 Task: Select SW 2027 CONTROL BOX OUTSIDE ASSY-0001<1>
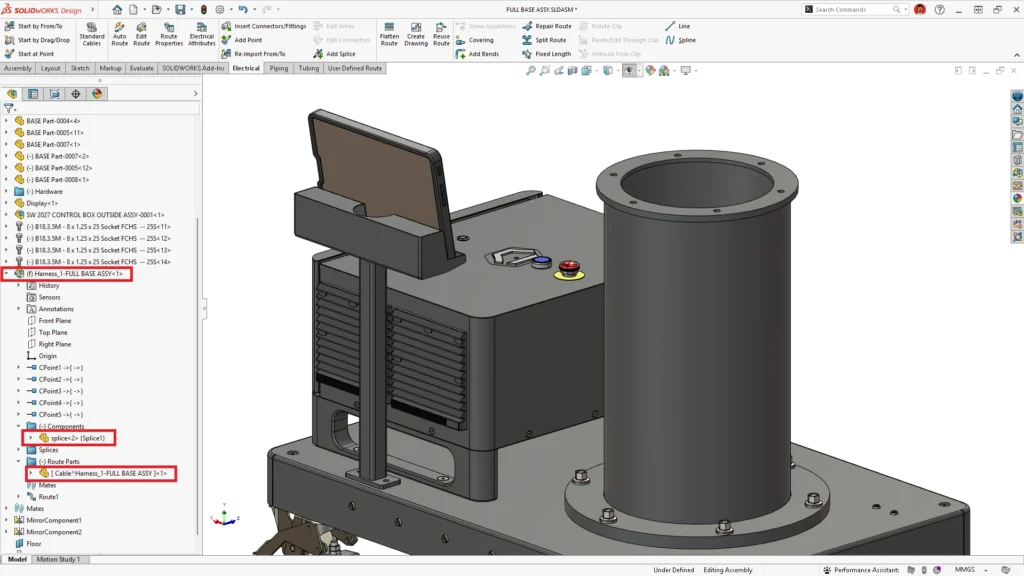click(95, 215)
